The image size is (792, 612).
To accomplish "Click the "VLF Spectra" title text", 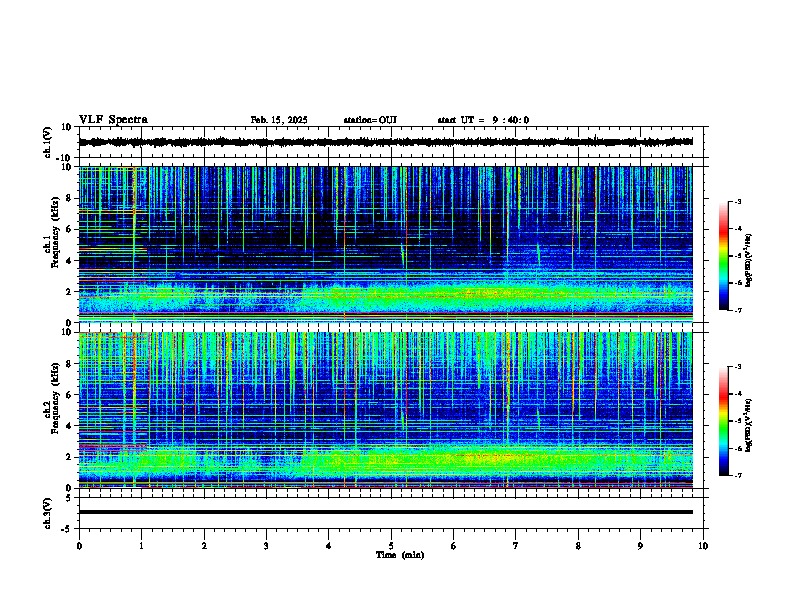I will point(113,120).
